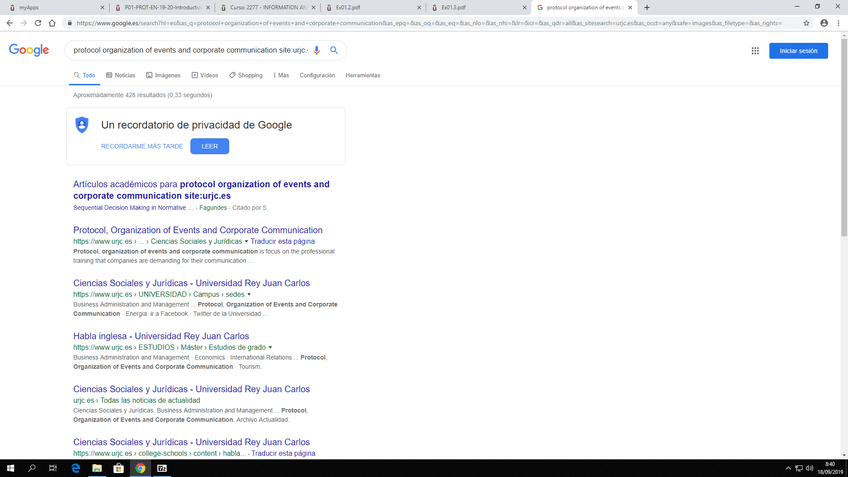848x477 pixels.
Task: Select the Todo results tab
Action: tap(84, 75)
